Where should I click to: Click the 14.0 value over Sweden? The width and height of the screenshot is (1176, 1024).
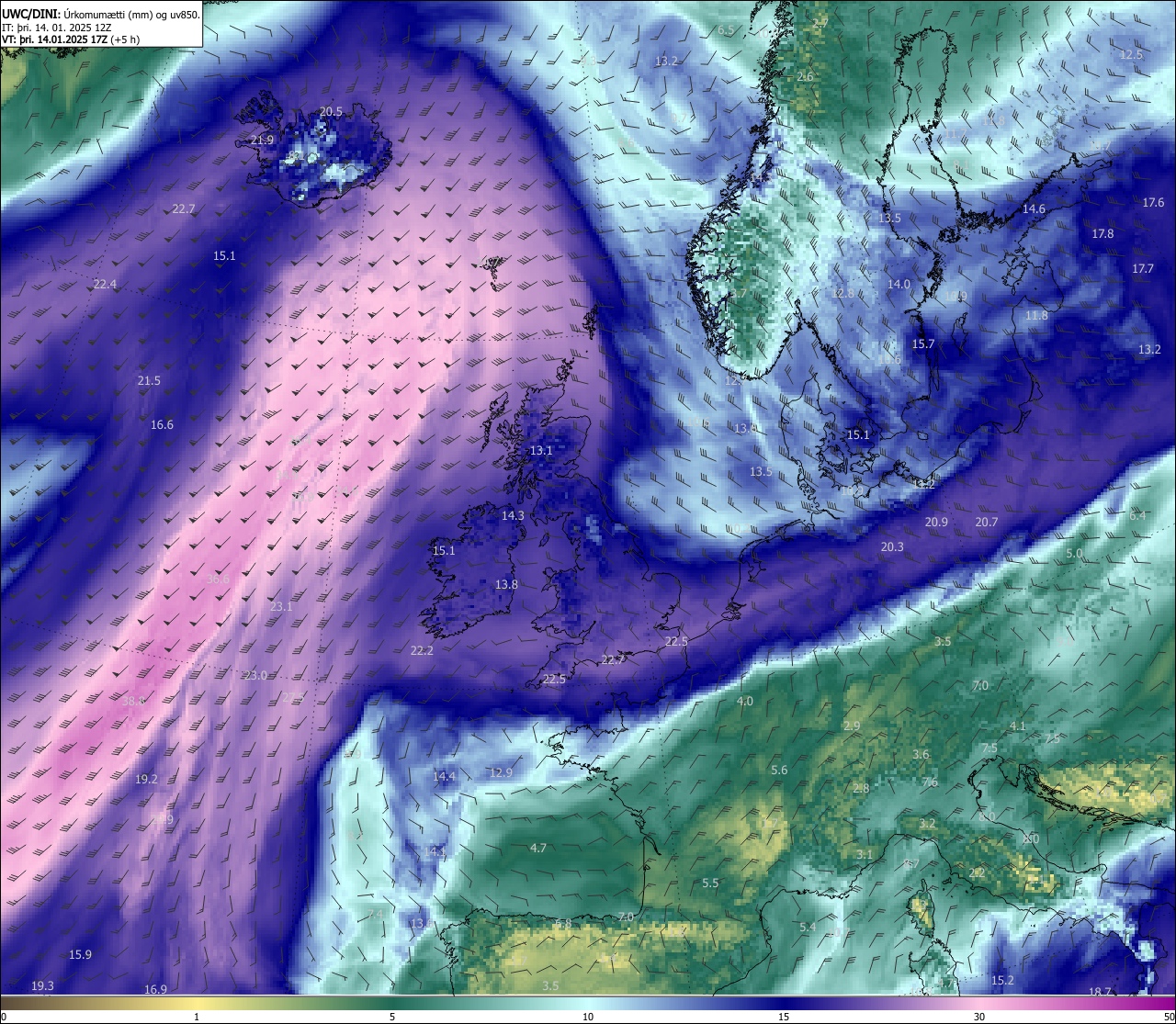click(x=899, y=284)
